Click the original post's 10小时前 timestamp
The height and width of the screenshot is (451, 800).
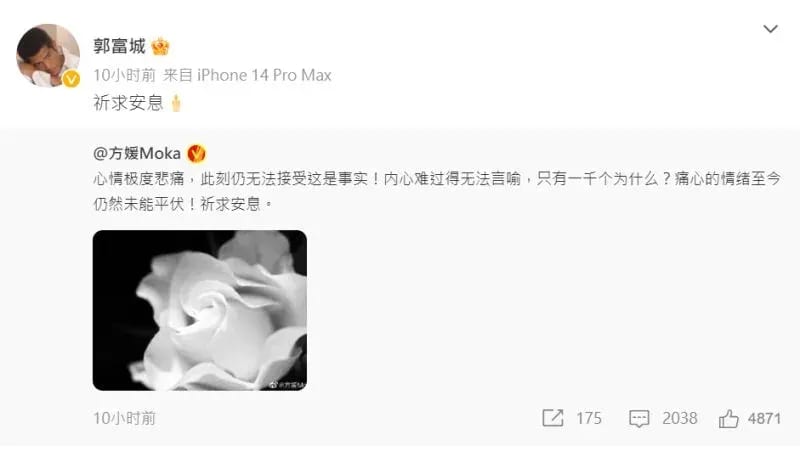pyautogui.click(x=124, y=418)
